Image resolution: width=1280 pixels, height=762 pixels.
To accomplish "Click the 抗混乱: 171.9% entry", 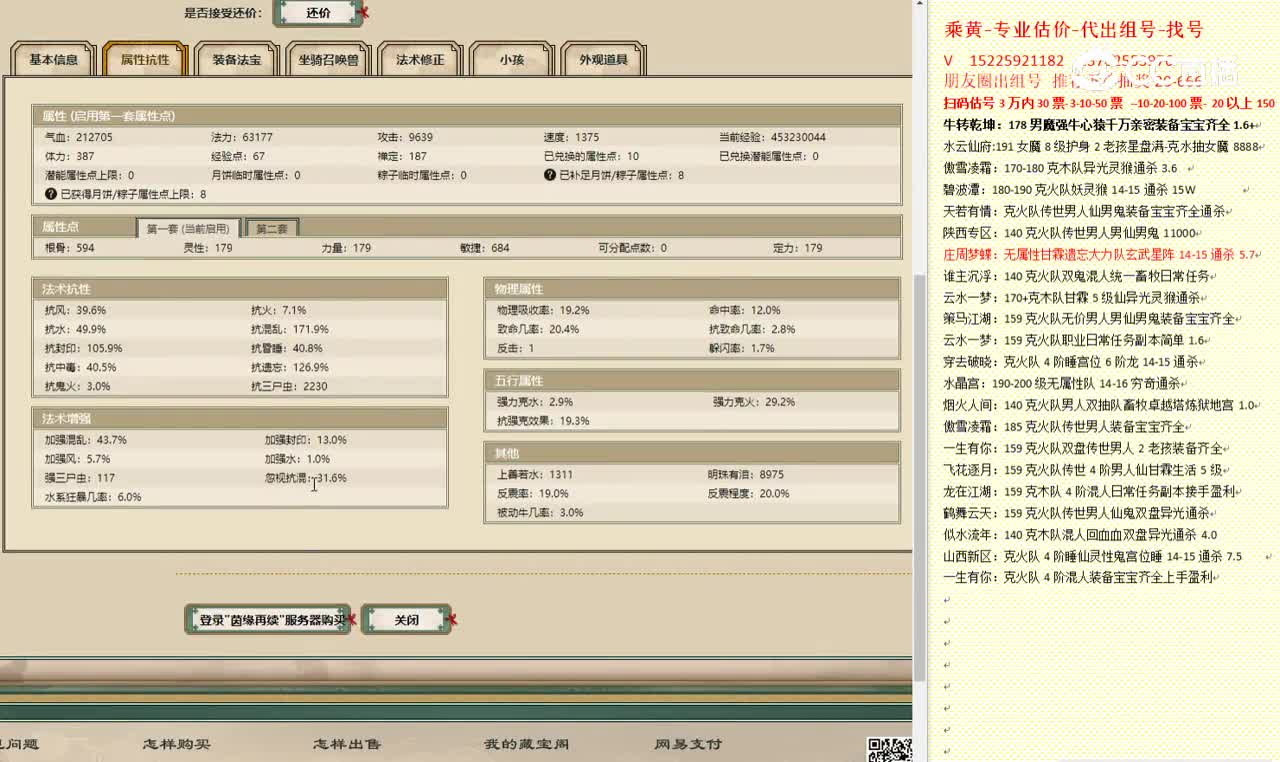I will click(x=289, y=329).
